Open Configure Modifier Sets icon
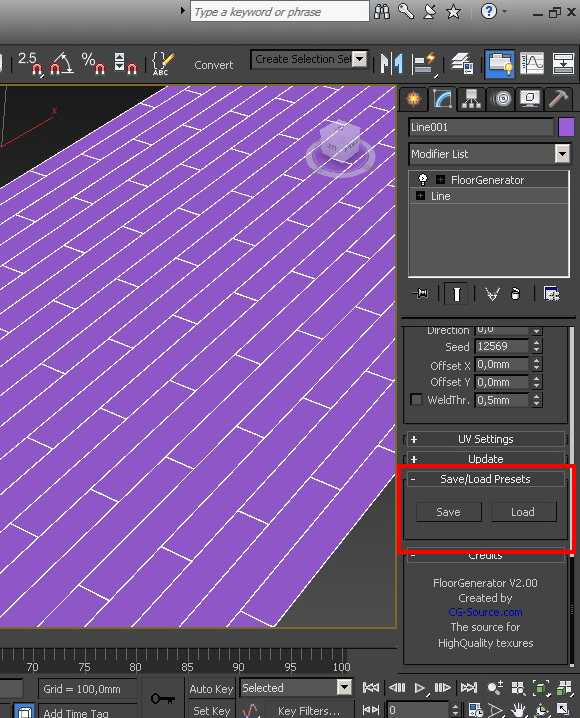 point(552,294)
